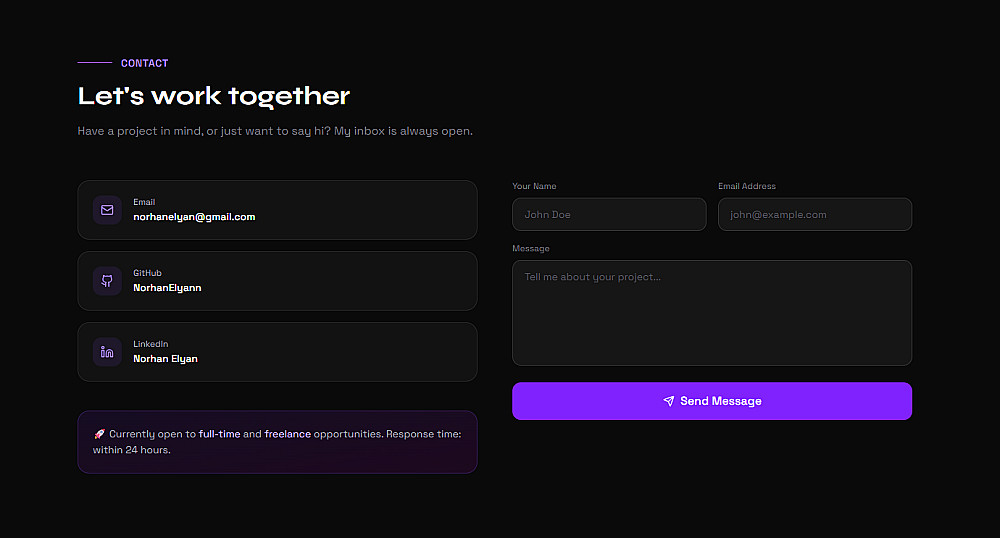Focus the Email Address input field

[814, 214]
